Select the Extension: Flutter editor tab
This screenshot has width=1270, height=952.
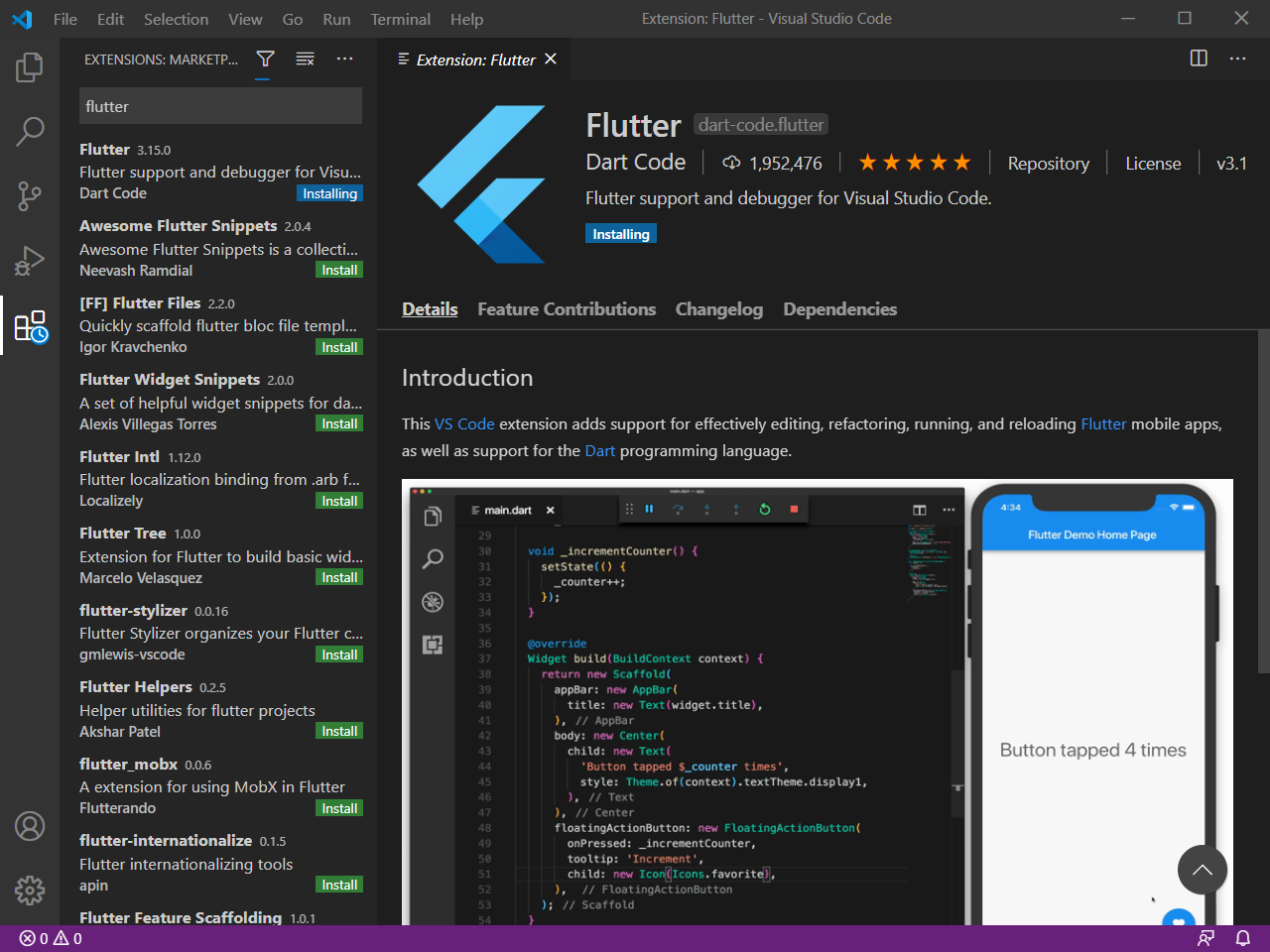(x=474, y=59)
